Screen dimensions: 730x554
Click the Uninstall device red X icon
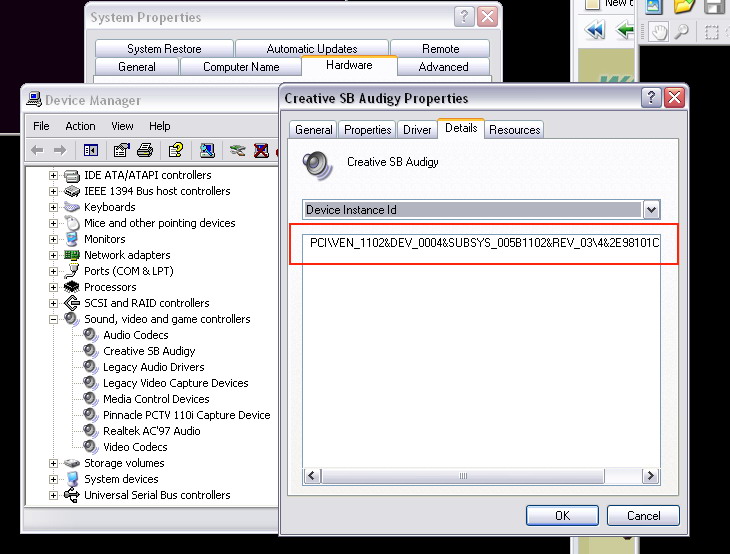pyautogui.click(x=261, y=150)
